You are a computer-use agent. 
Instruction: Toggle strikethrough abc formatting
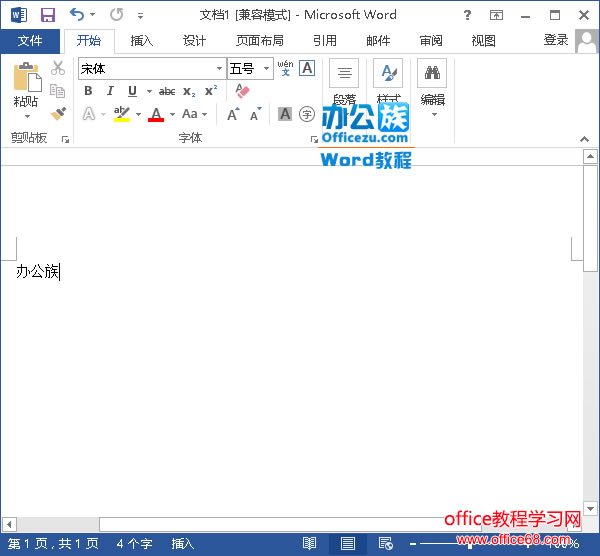point(167,91)
